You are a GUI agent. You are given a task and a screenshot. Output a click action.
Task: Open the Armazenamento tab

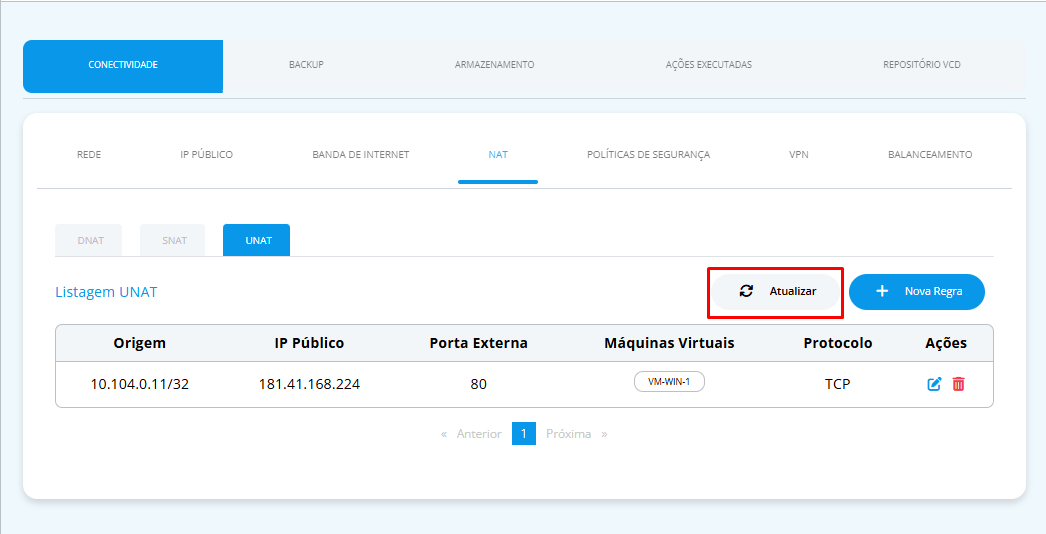(494, 65)
